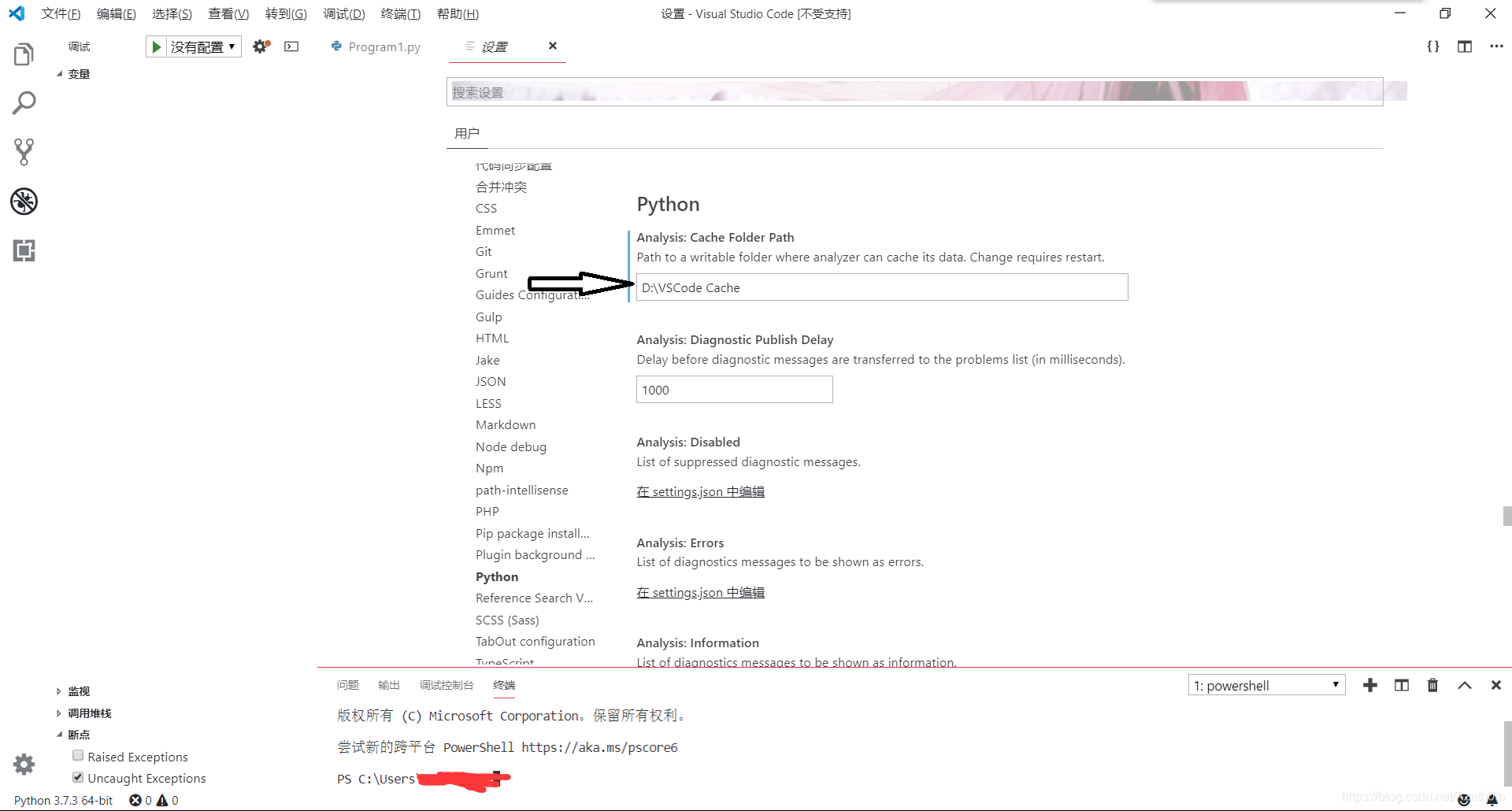Select the 用户 user settings tab
This screenshot has width=1512, height=811.
467,133
